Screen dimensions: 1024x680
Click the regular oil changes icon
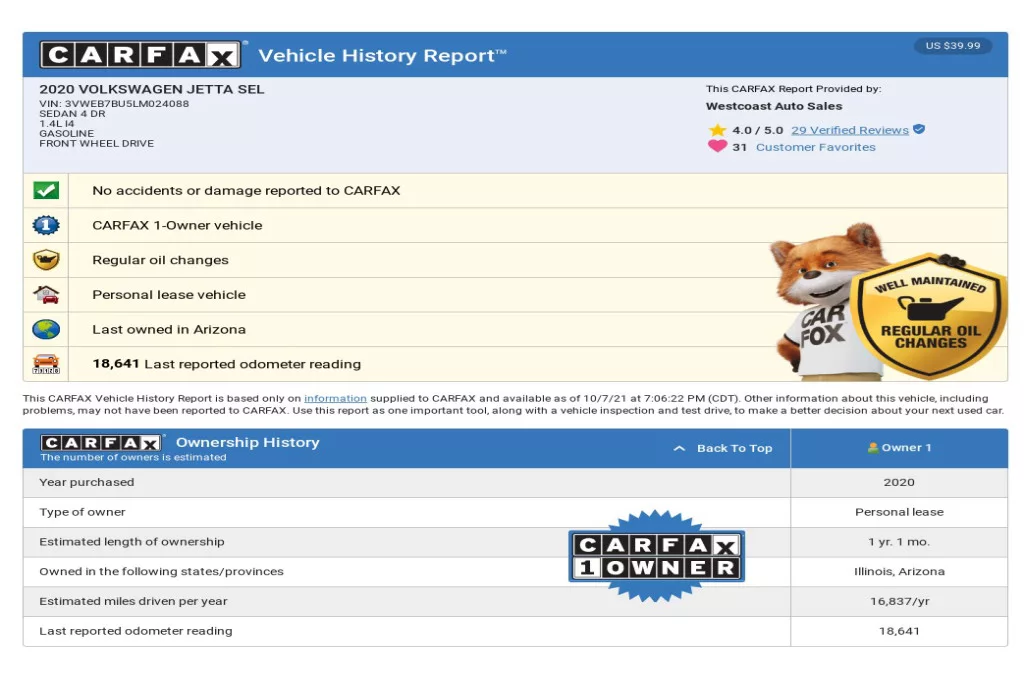pyautogui.click(x=46, y=260)
